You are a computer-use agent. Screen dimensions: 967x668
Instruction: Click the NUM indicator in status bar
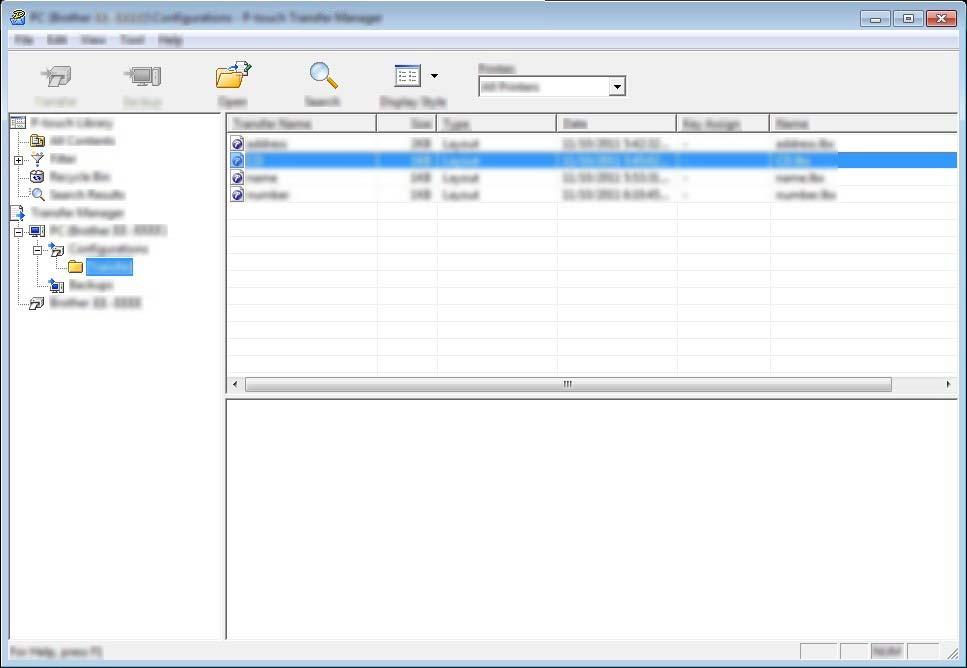pyautogui.click(x=887, y=651)
